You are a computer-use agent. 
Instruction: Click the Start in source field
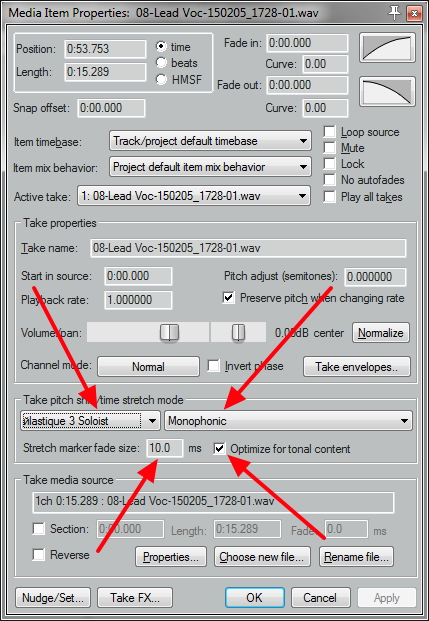[x=138, y=276]
